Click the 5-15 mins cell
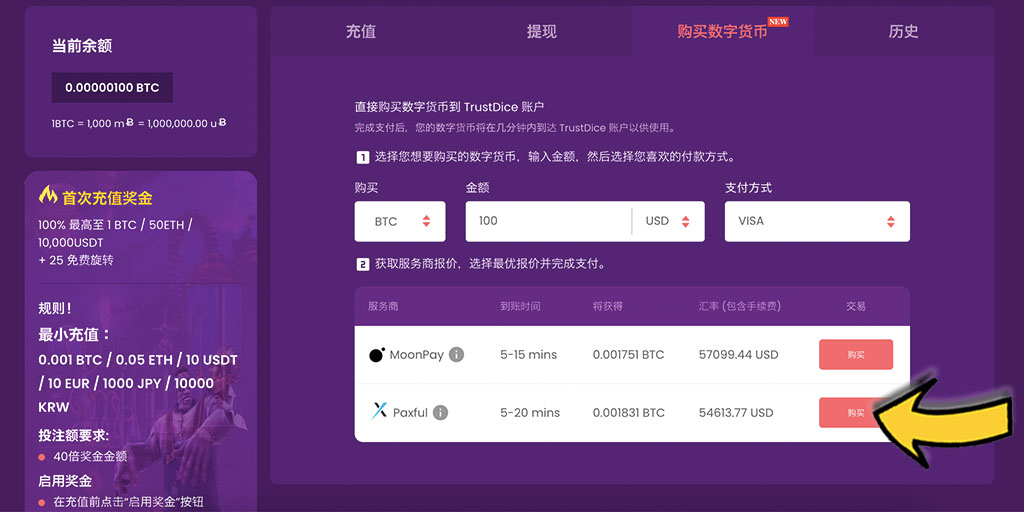1024x512 pixels. (529, 355)
